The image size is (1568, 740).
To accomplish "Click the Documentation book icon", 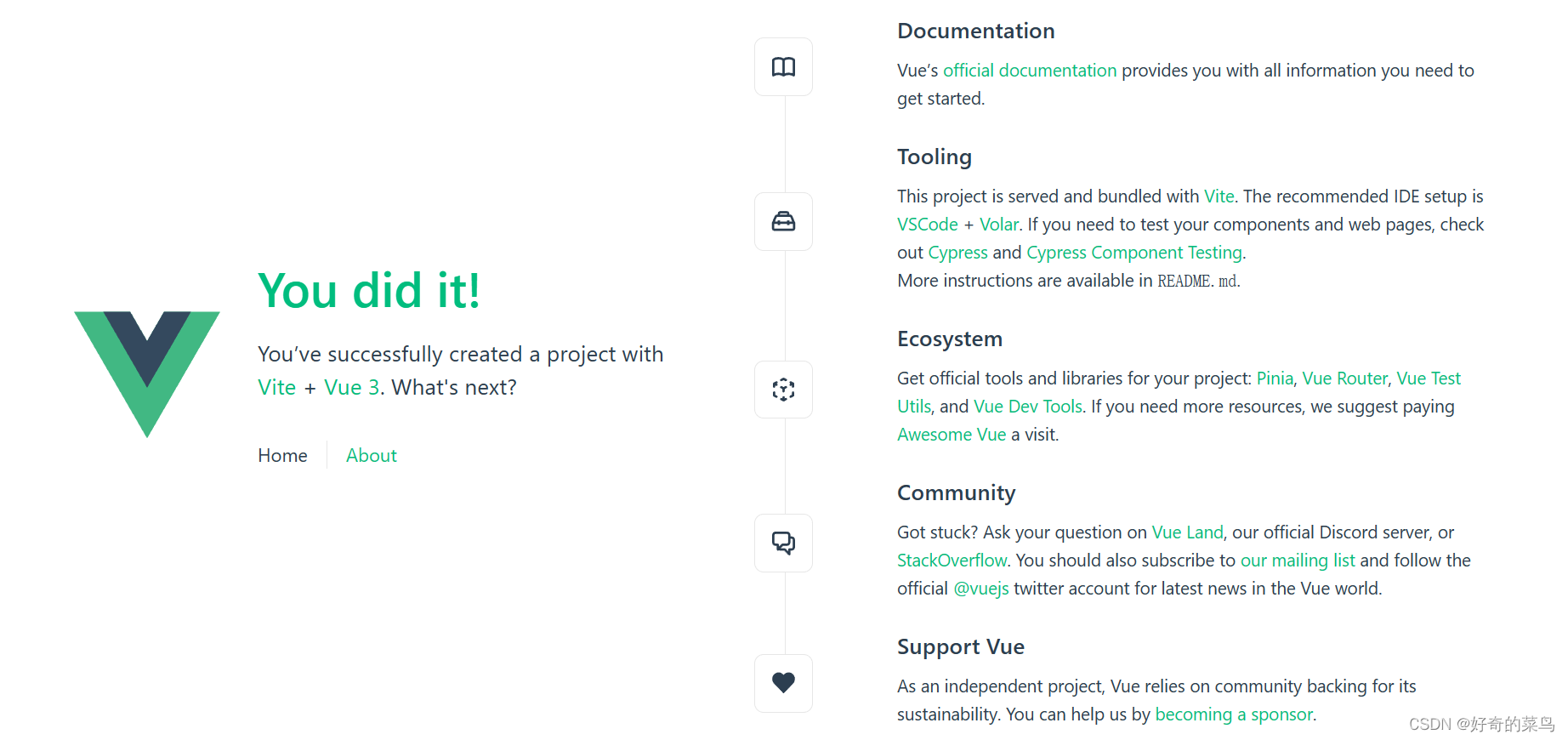I will click(x=782, y=66).
